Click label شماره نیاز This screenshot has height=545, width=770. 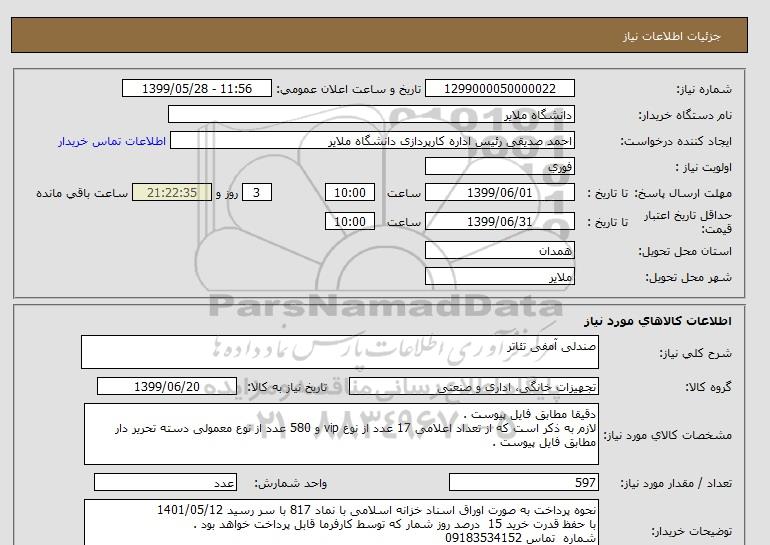[704, 89]
